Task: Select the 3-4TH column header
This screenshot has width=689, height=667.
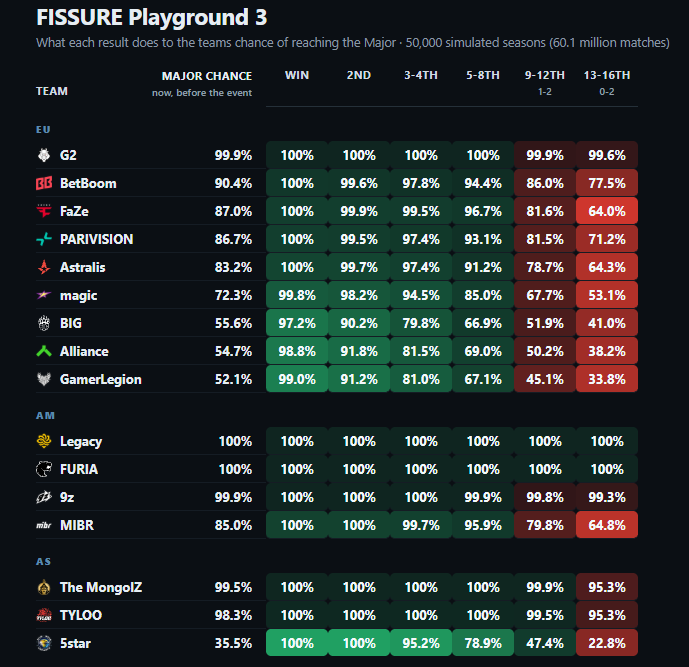Action: pyautogui.click(x=421, y=75)
